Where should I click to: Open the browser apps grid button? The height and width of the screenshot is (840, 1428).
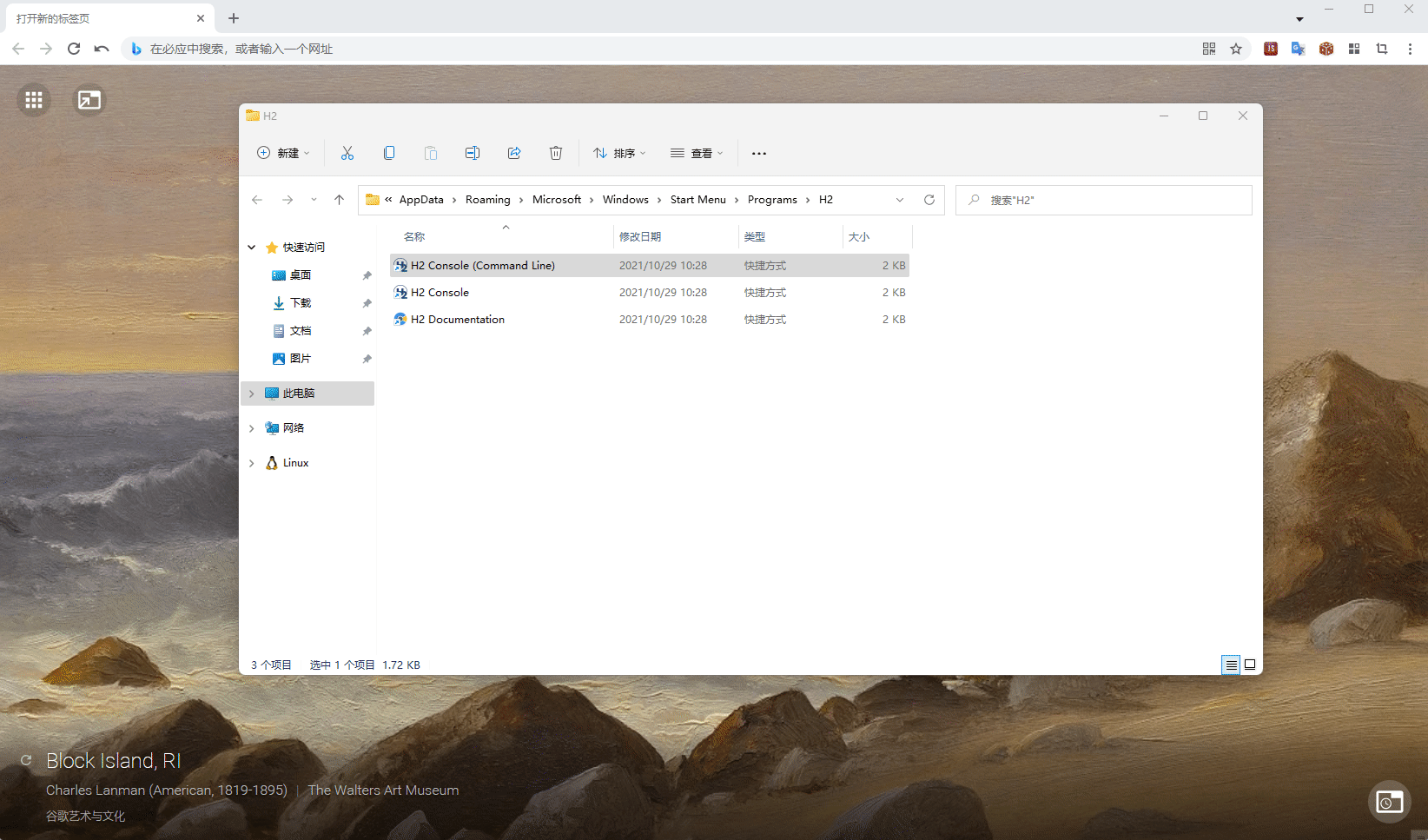point(34,100)
